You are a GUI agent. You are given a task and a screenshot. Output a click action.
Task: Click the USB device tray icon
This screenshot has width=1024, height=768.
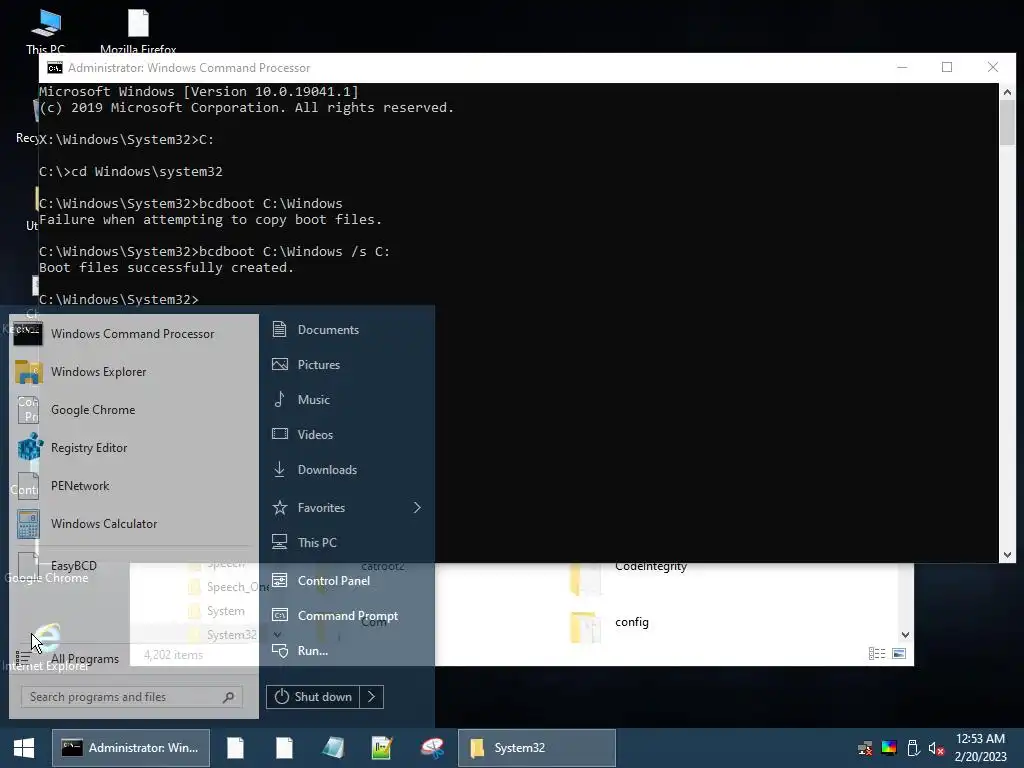913,748
